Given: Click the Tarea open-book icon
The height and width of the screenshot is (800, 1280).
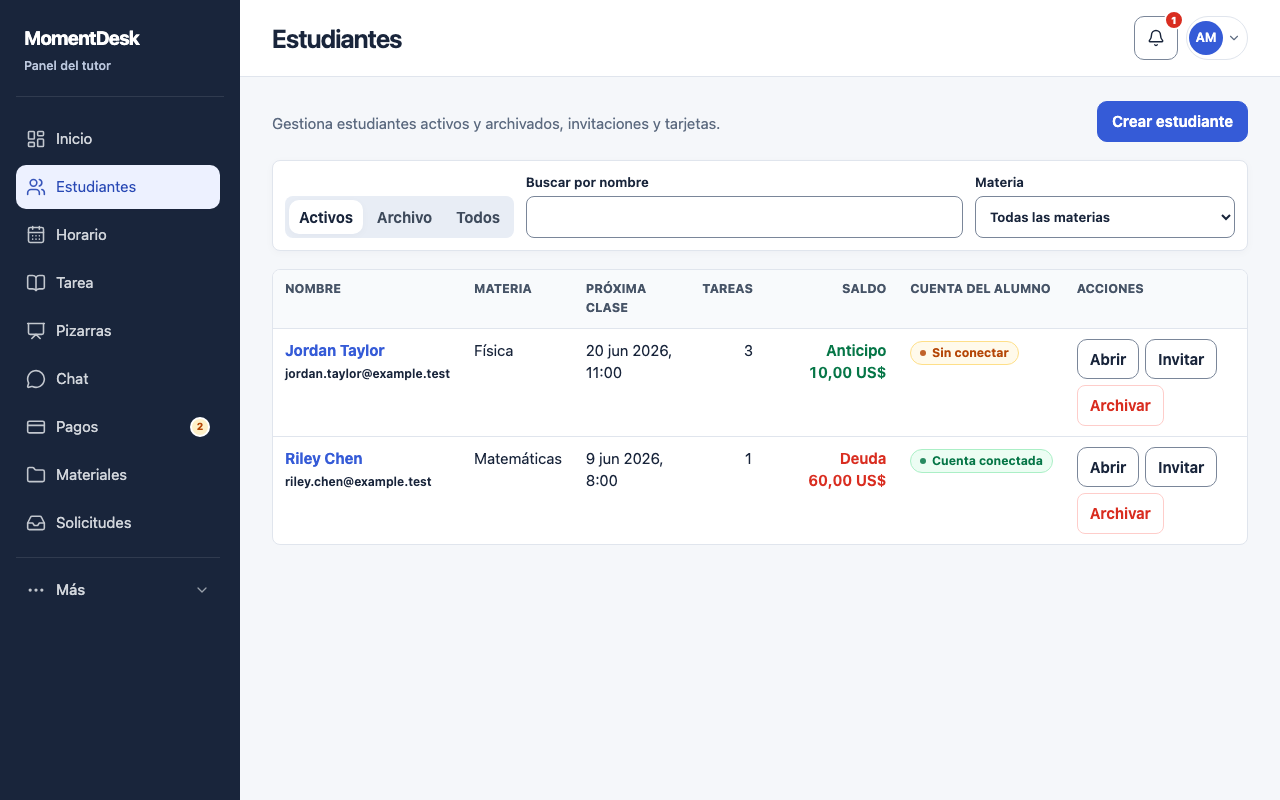Looking at the screenshot, I should click(x=36, y=283).
